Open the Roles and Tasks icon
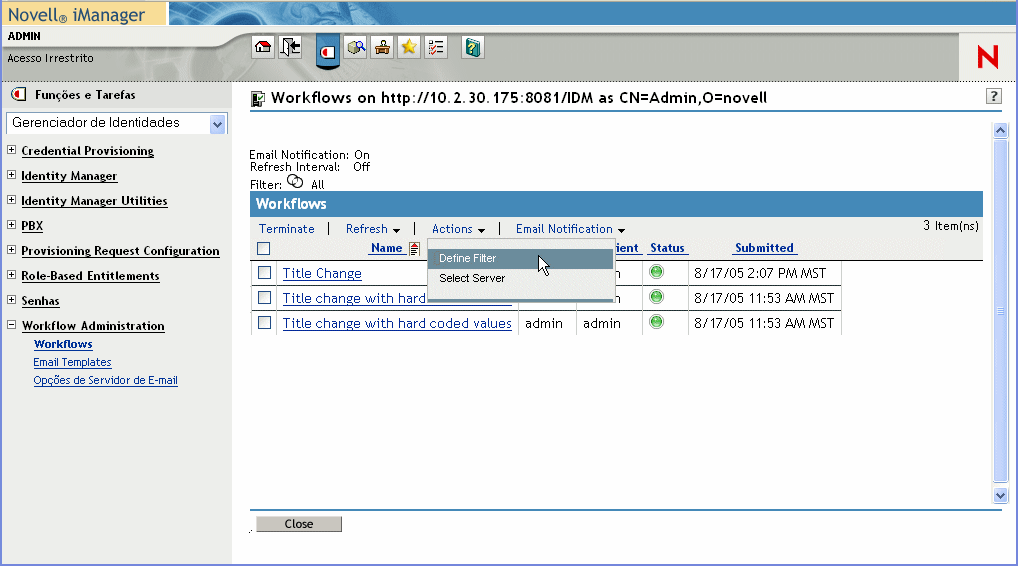Viewport: 1018px width, 566px height. tap(328, 51)
